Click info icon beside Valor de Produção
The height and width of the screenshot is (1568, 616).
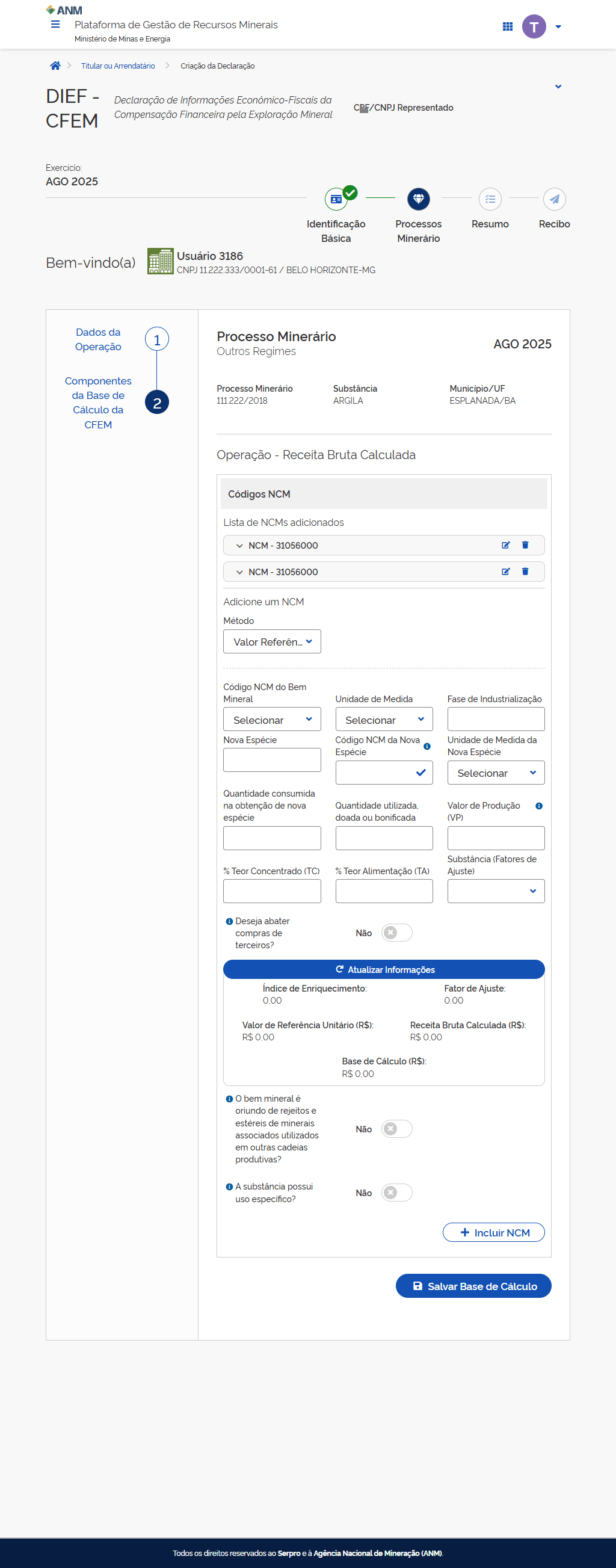[x=538, y=806]
